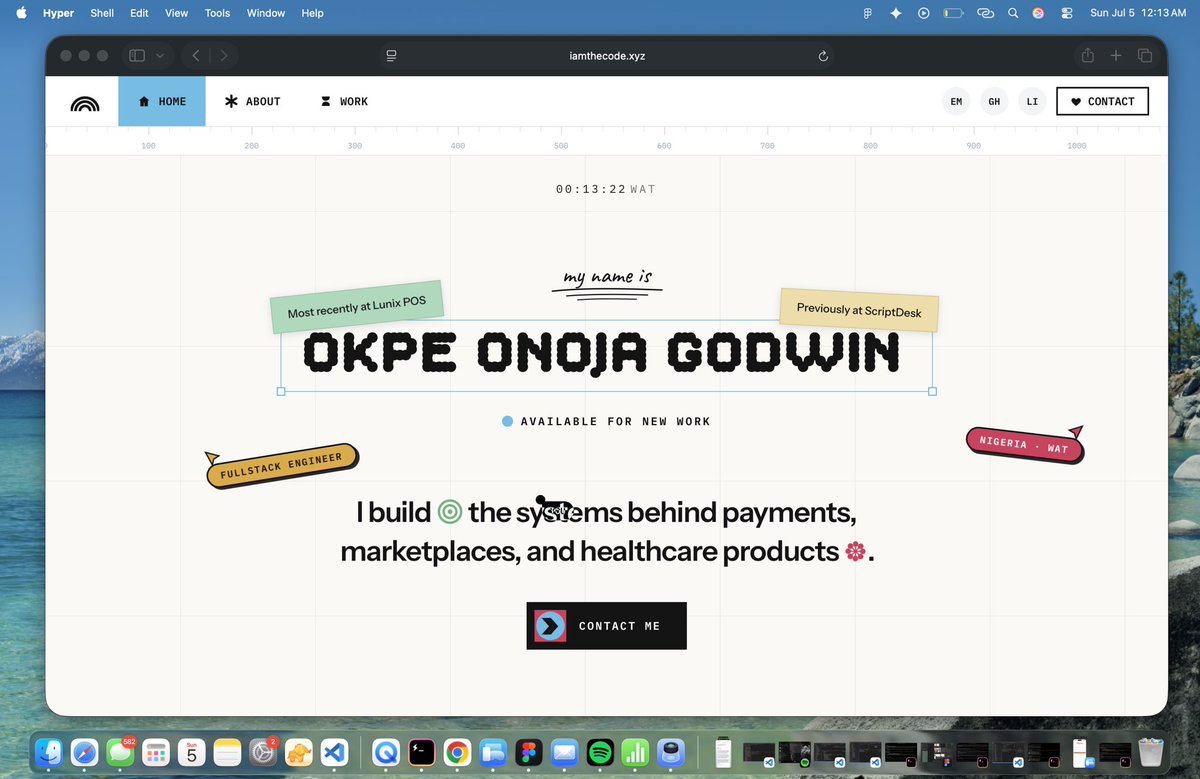Open Google Chrome from the dock

tap(458, 752)
